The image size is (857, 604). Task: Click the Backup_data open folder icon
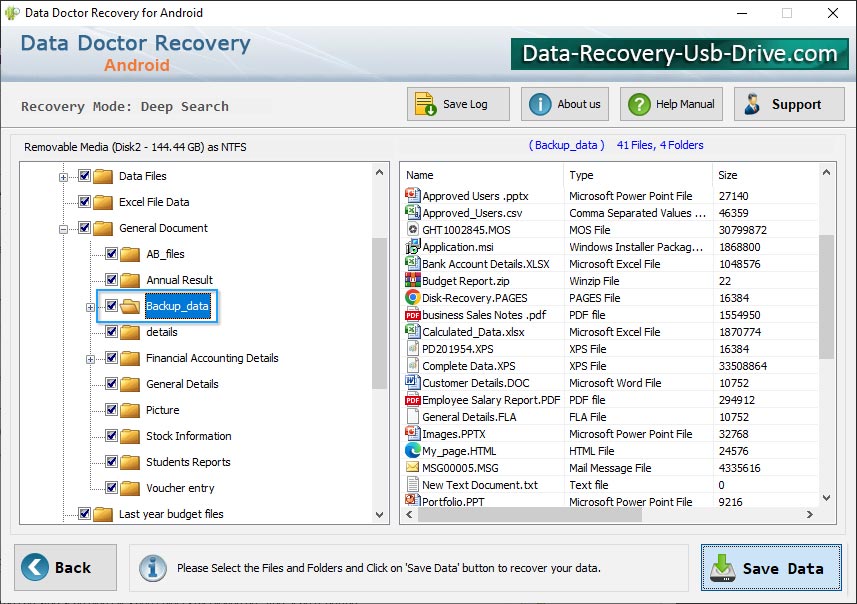point(130,306)
